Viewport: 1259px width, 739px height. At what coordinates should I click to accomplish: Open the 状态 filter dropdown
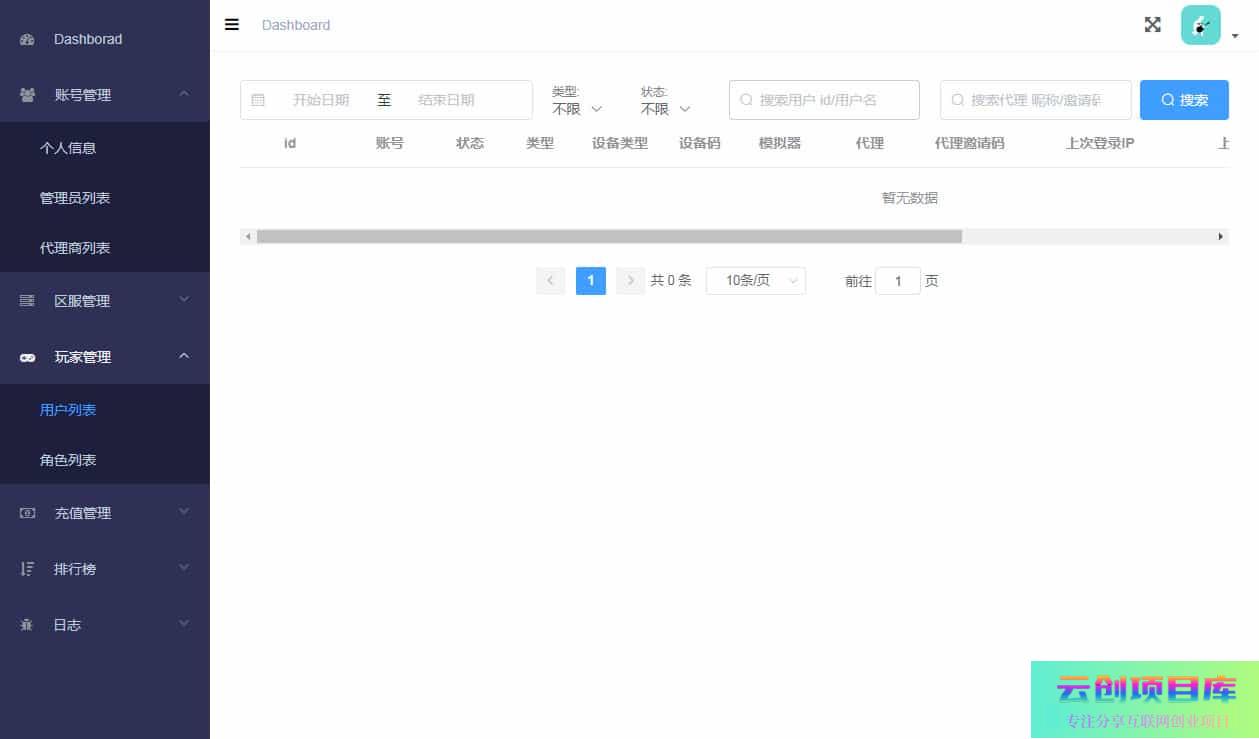(x=665, y=108)
